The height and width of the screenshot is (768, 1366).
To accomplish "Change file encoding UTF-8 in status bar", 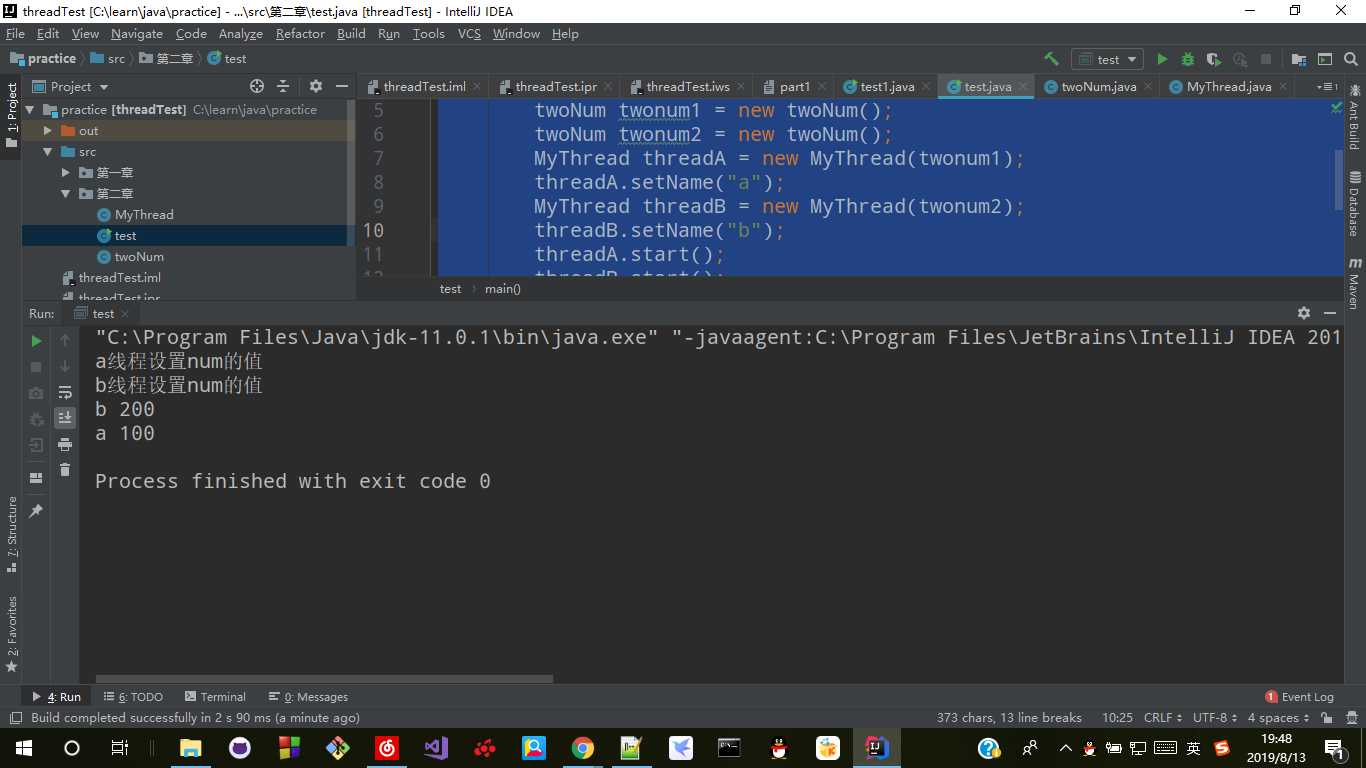I will [1215, 718].
